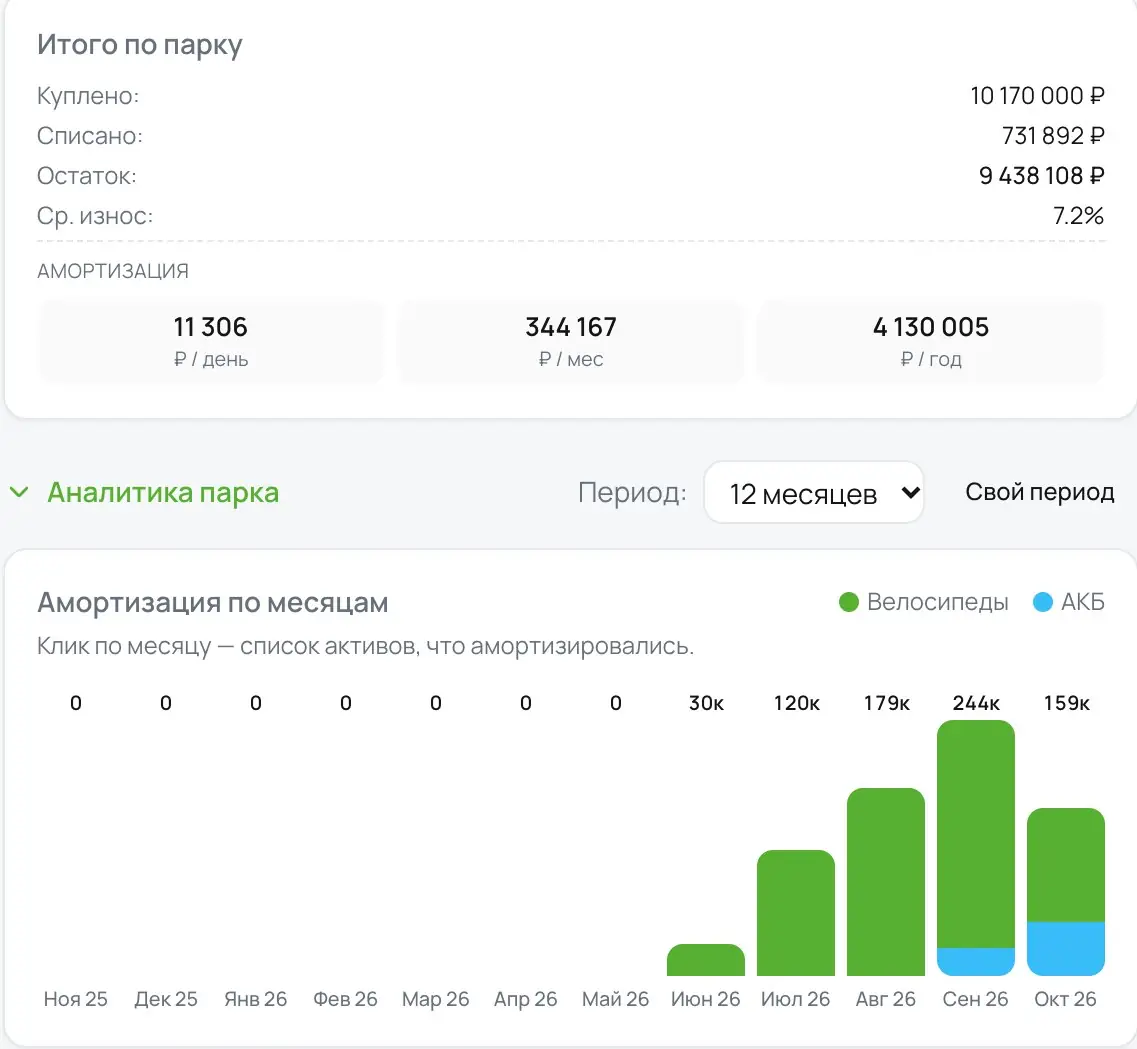Viewport: 1137px width, 1049px height.
Task: Choose the Свой период option
Action: click(x=1039, y=492)
